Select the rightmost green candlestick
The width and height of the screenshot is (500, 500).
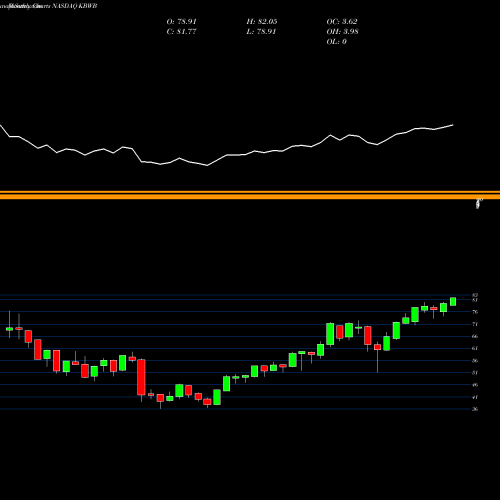(453, 301)
